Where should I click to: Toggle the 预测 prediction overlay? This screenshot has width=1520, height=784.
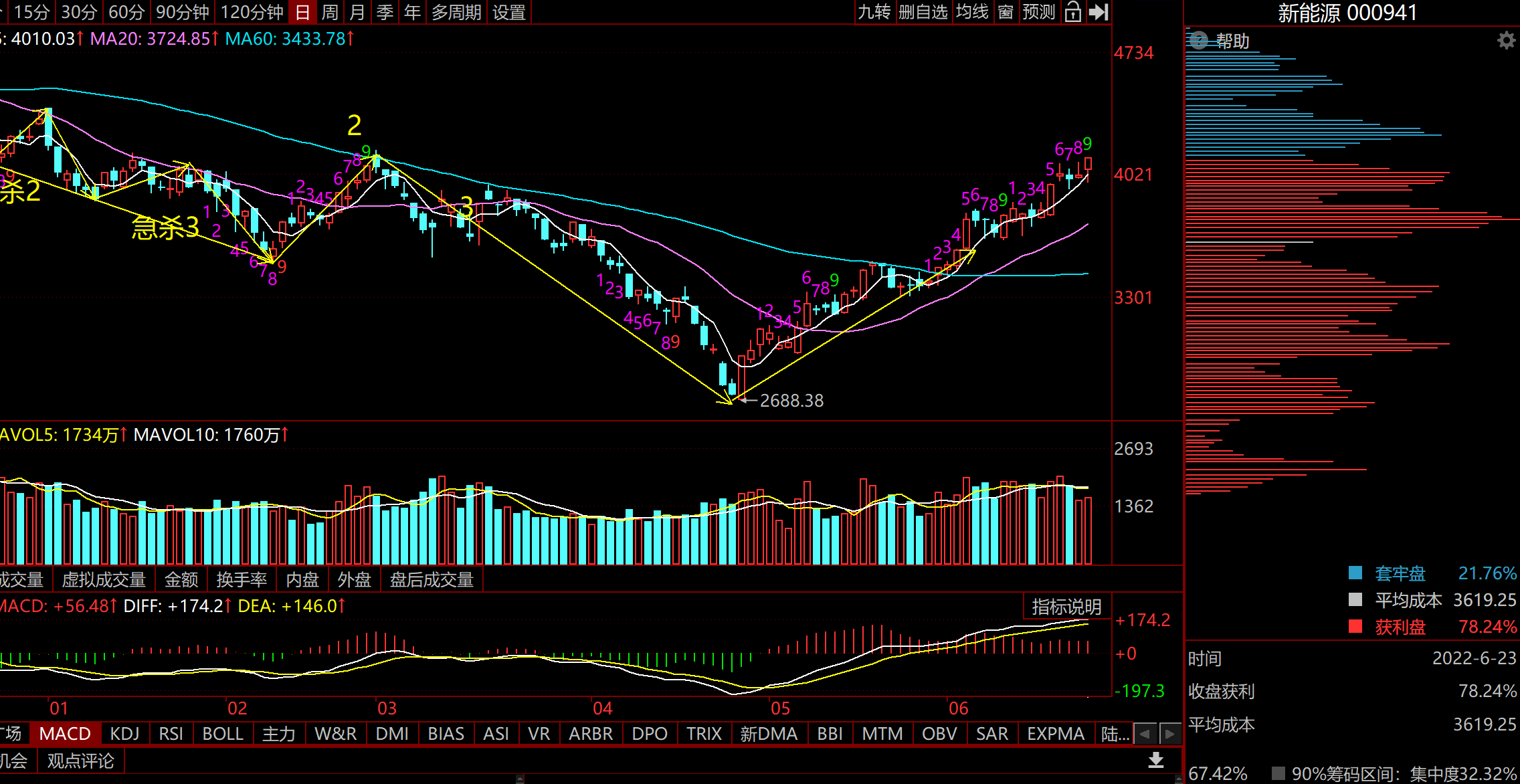click(1038, 12)
